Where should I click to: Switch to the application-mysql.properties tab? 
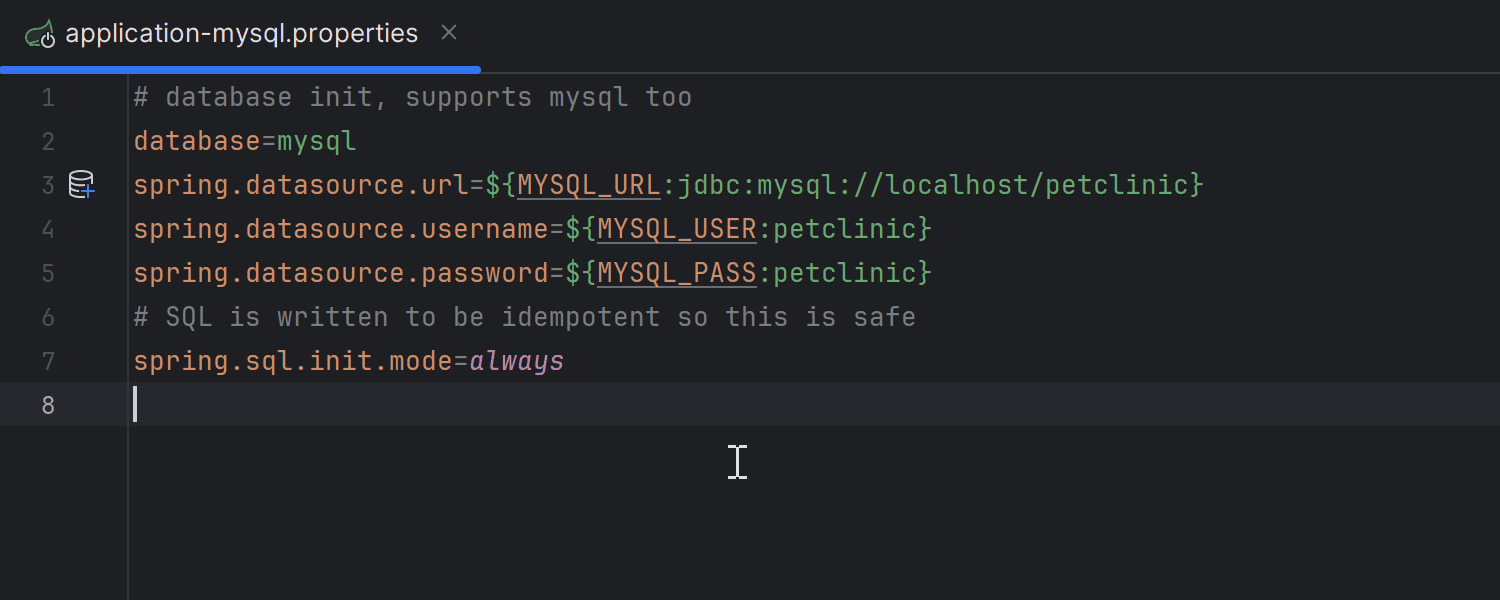point(240,32)
